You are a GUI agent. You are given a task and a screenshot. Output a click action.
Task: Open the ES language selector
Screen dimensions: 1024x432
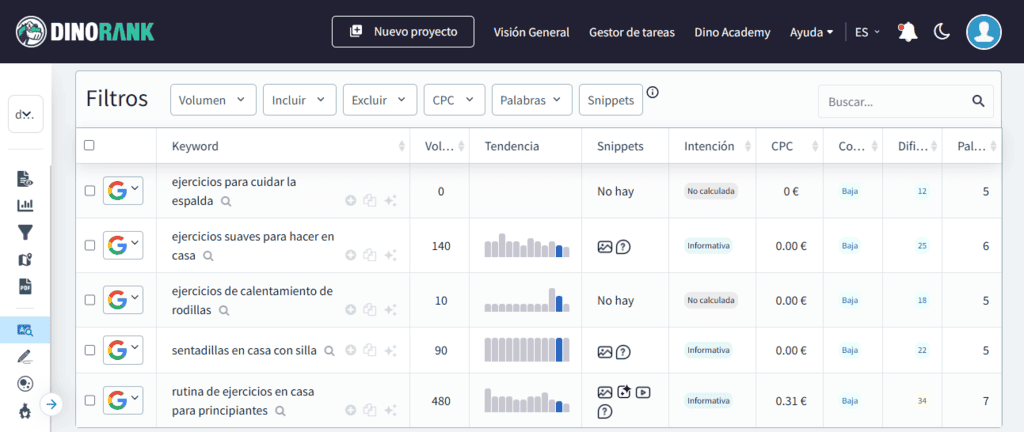(866, 32)
